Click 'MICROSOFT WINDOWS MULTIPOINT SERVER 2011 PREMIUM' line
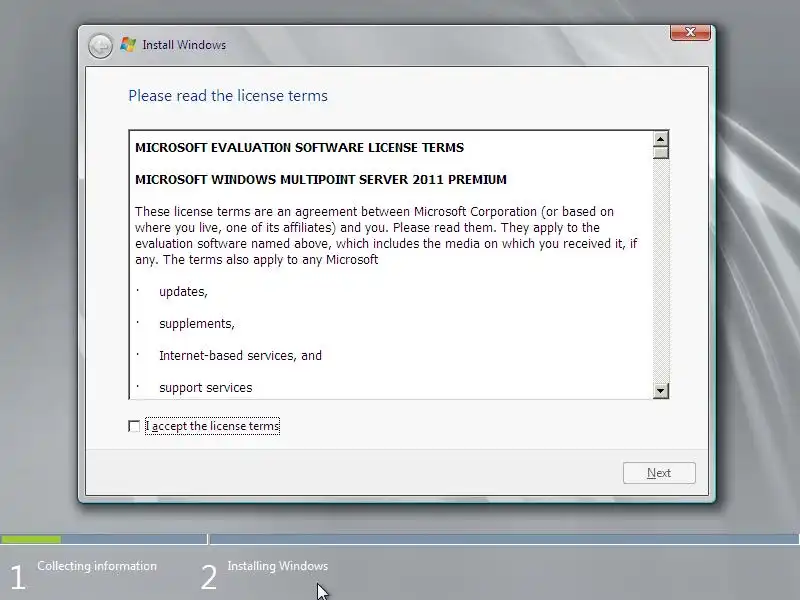This screenshot has height=600, width=800. pyautogui.click(x=321, y=180)
